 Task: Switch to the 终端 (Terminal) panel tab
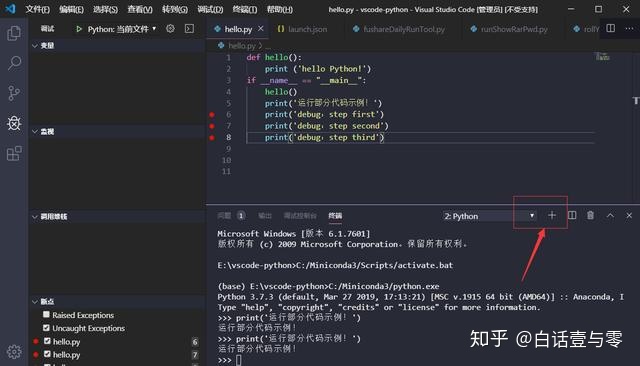click(335, 215)
